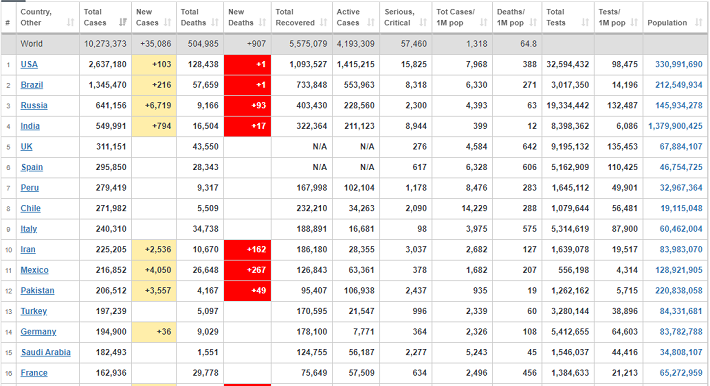Sort by Active Cases arrows icon

tap(371, 22)
